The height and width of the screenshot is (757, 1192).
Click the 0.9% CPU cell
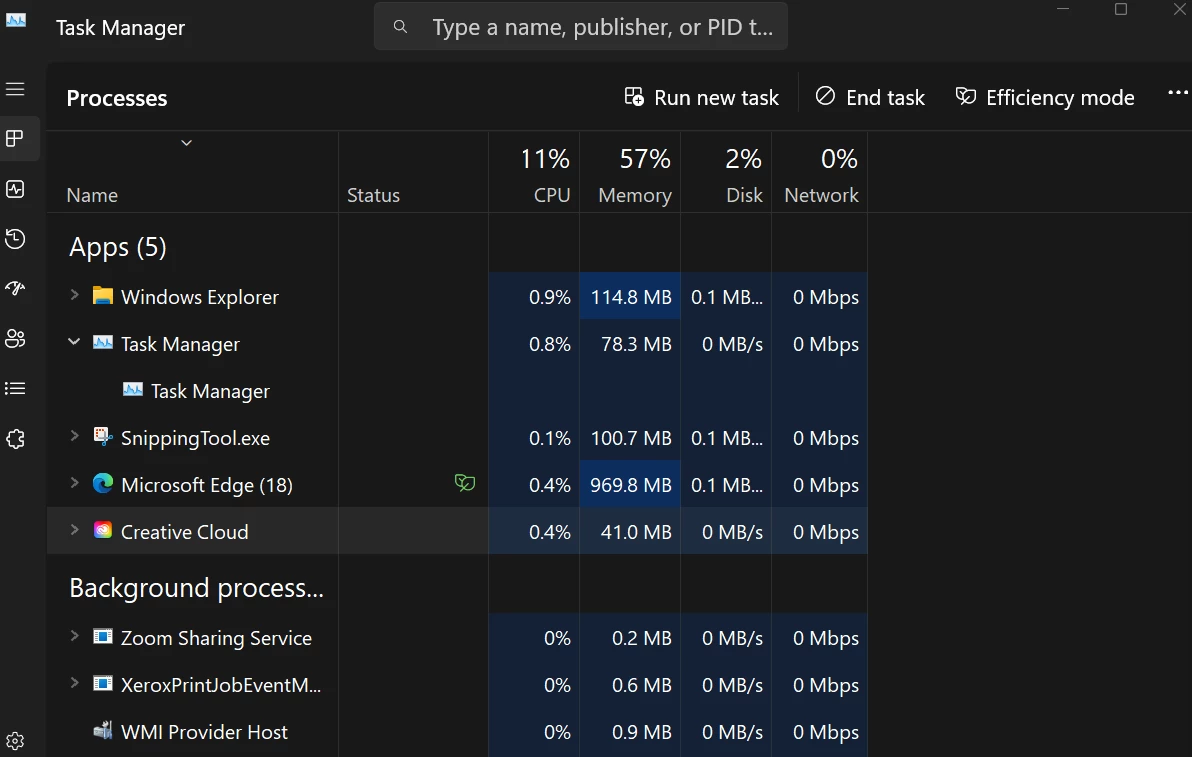tap(534, 296)
